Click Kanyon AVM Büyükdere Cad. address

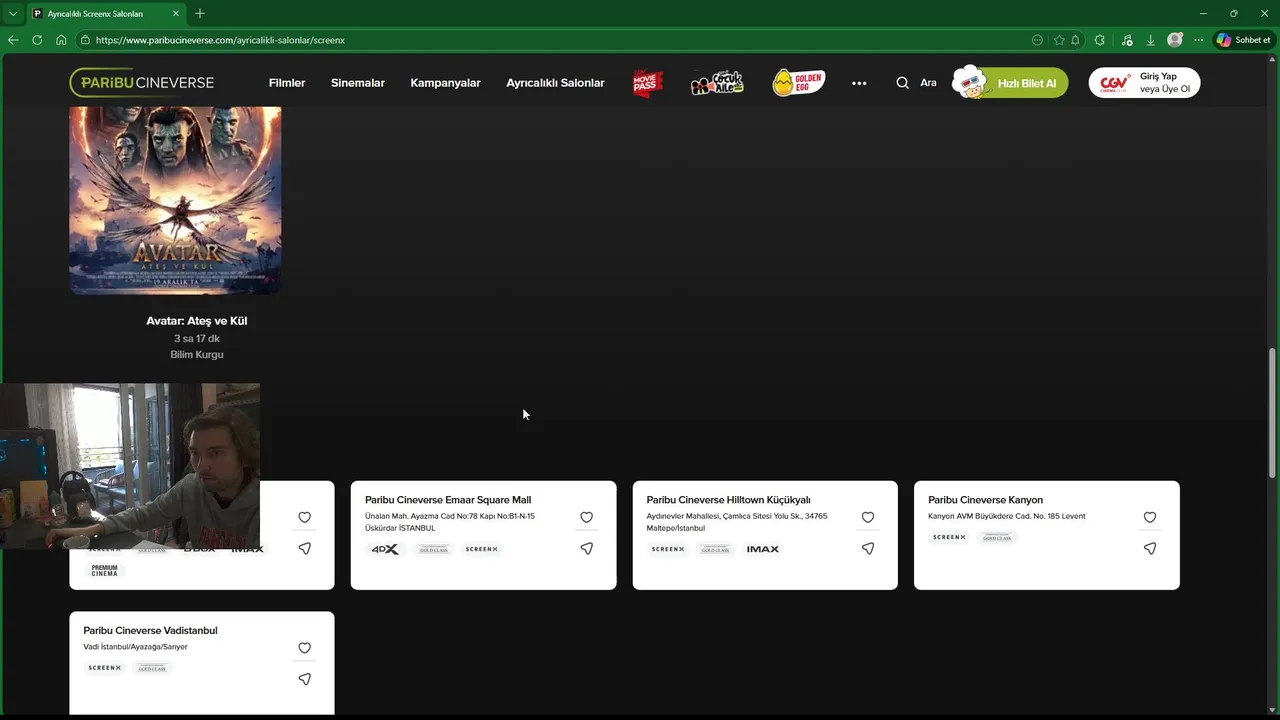pos(1006,516)
